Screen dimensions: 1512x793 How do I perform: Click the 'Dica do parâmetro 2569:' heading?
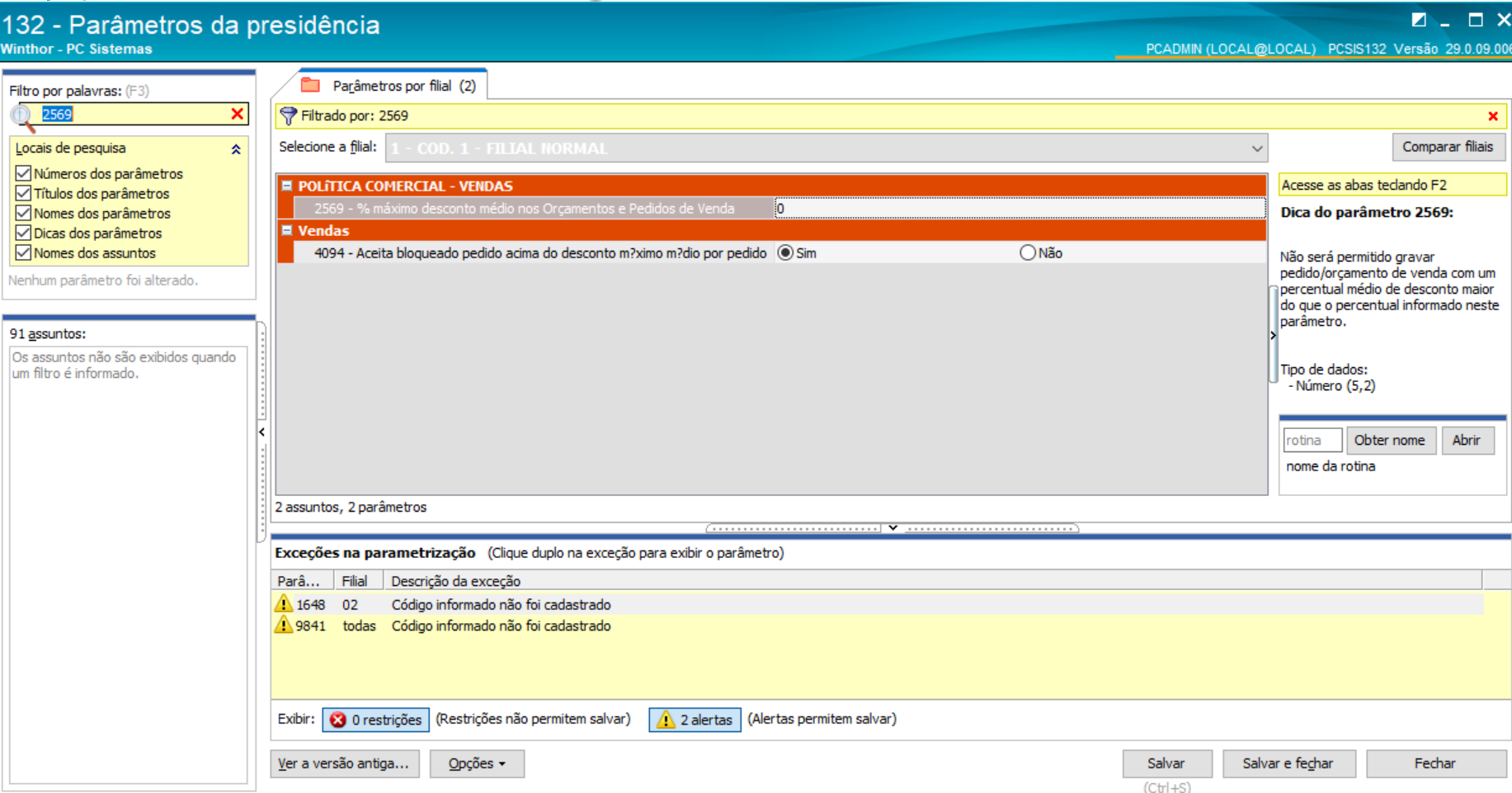click(x=1367, y=212)
